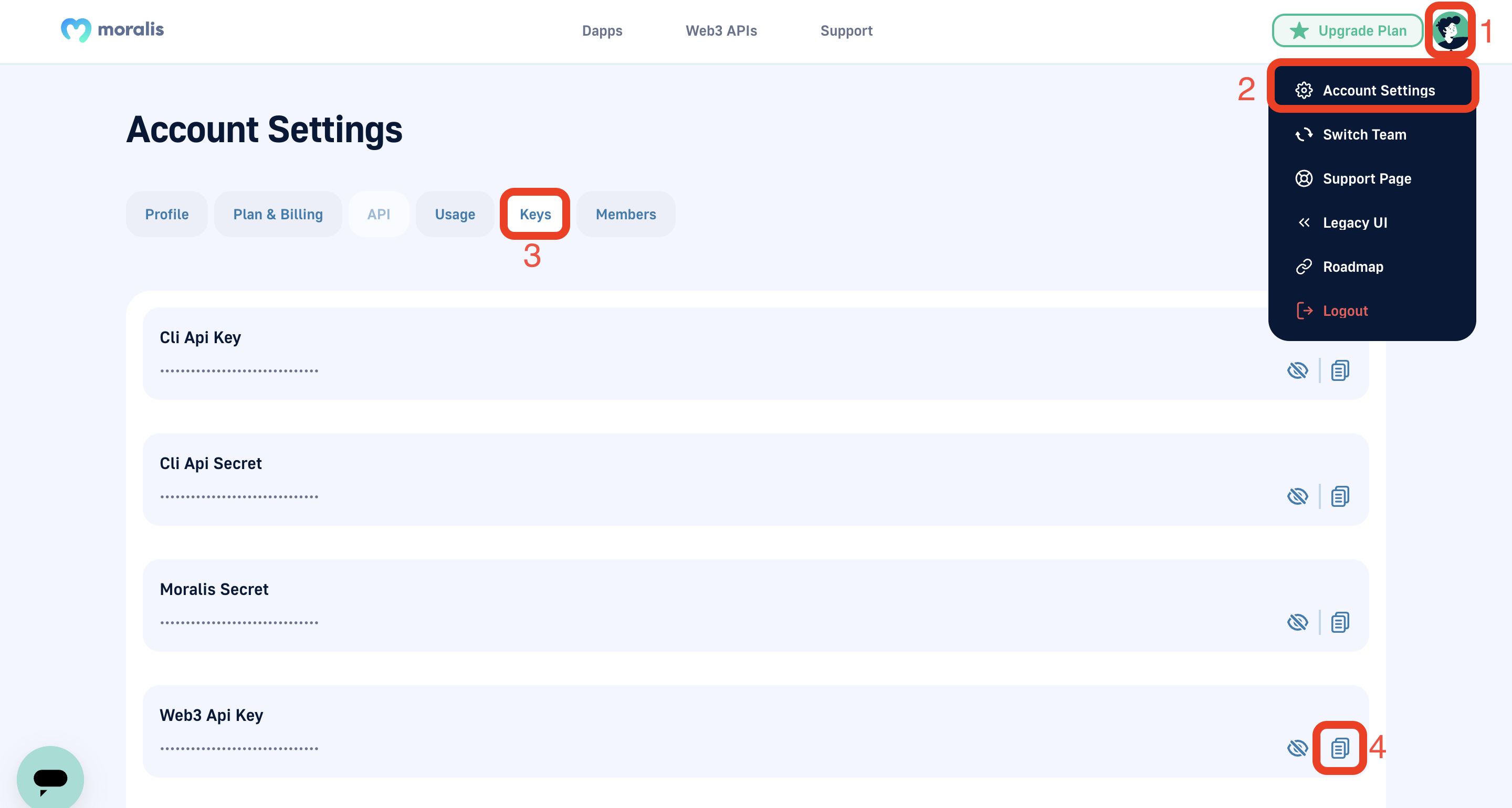Toggle visibility of Web3 Api Key
1512x808 pixels.
tap(1297, 748)
